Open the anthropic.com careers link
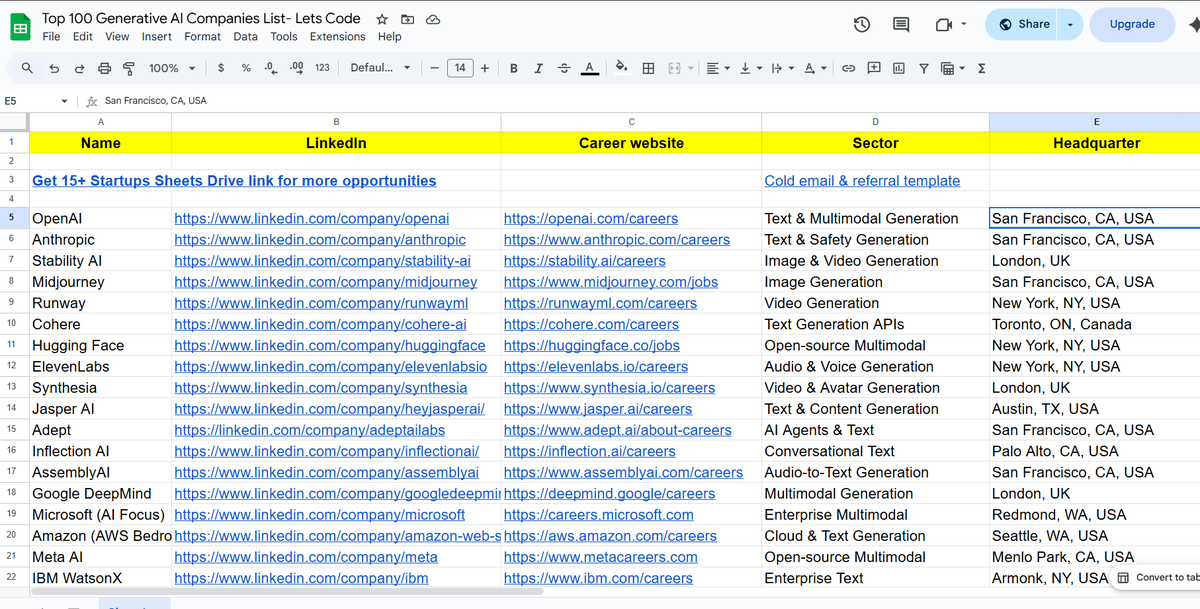This screenshot has height=609, width=1200. pos(617,240)
